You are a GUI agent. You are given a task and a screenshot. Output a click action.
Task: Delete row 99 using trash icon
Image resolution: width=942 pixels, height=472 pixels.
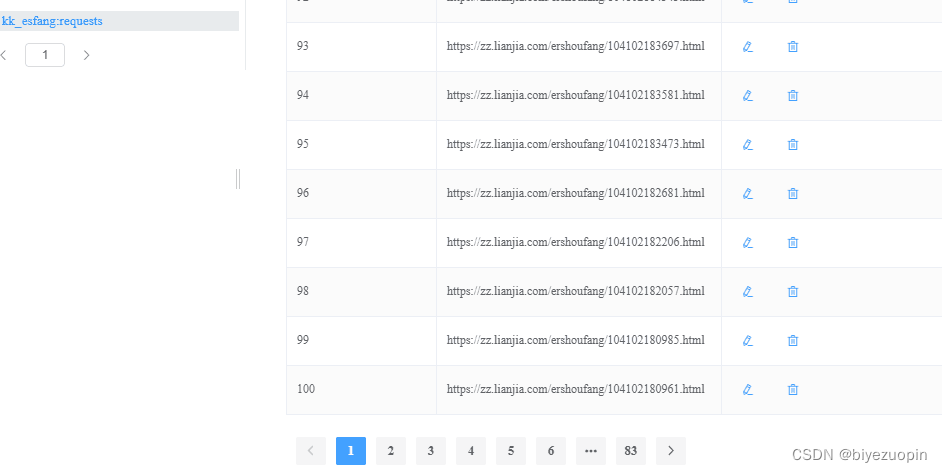point(792,340)
